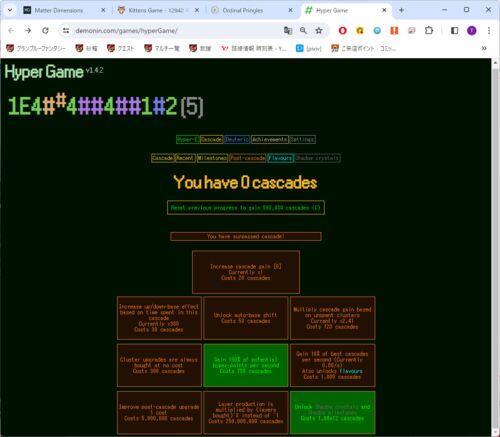500x437 pixels.
Task: Open the purple profile avatar
Action: [471, 31]
